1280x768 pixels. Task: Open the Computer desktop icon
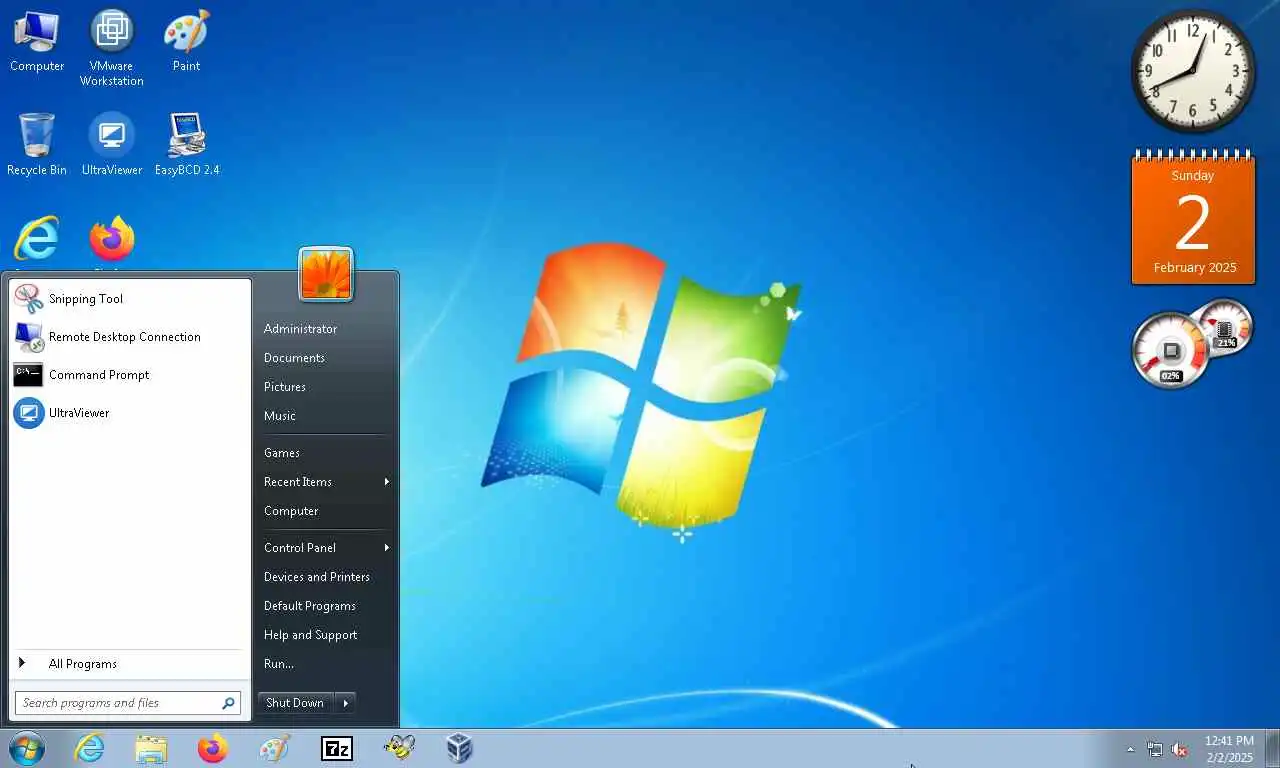click(37, 40)
